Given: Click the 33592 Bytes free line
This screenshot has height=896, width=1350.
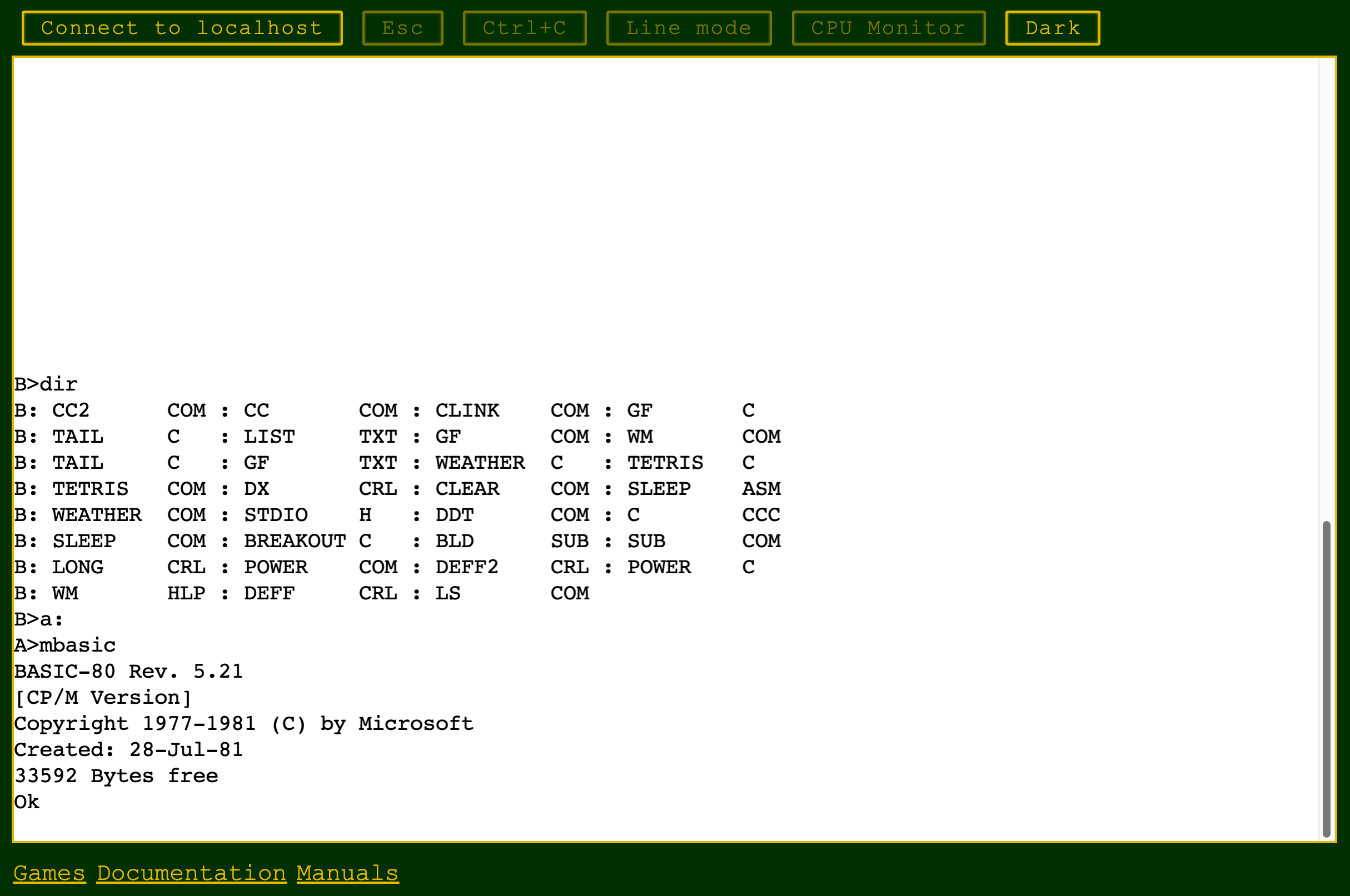Looking at the screenshot, I should (x=116, y=776).
